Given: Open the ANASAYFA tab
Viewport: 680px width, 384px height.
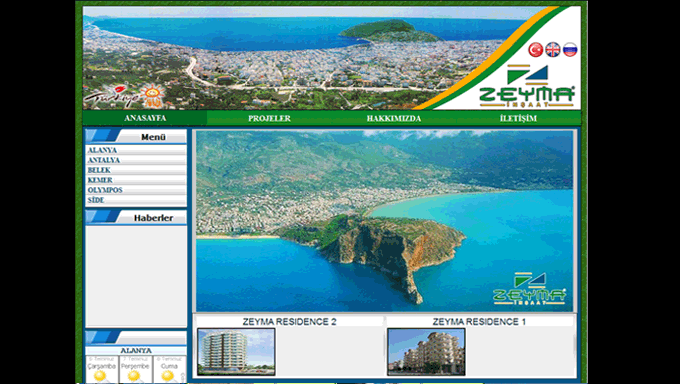Looking at the screenshot, I should [145, 118].
